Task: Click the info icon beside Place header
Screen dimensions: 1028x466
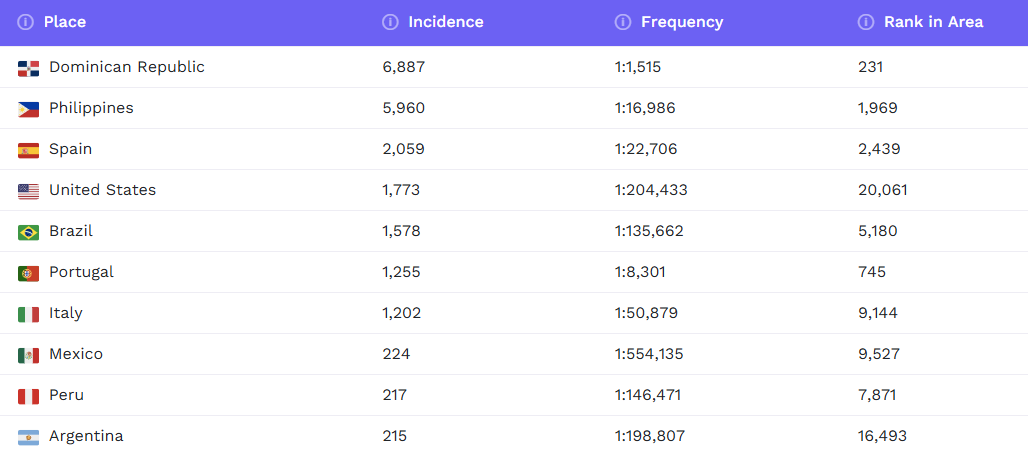Action: click(x=26, y=22)
